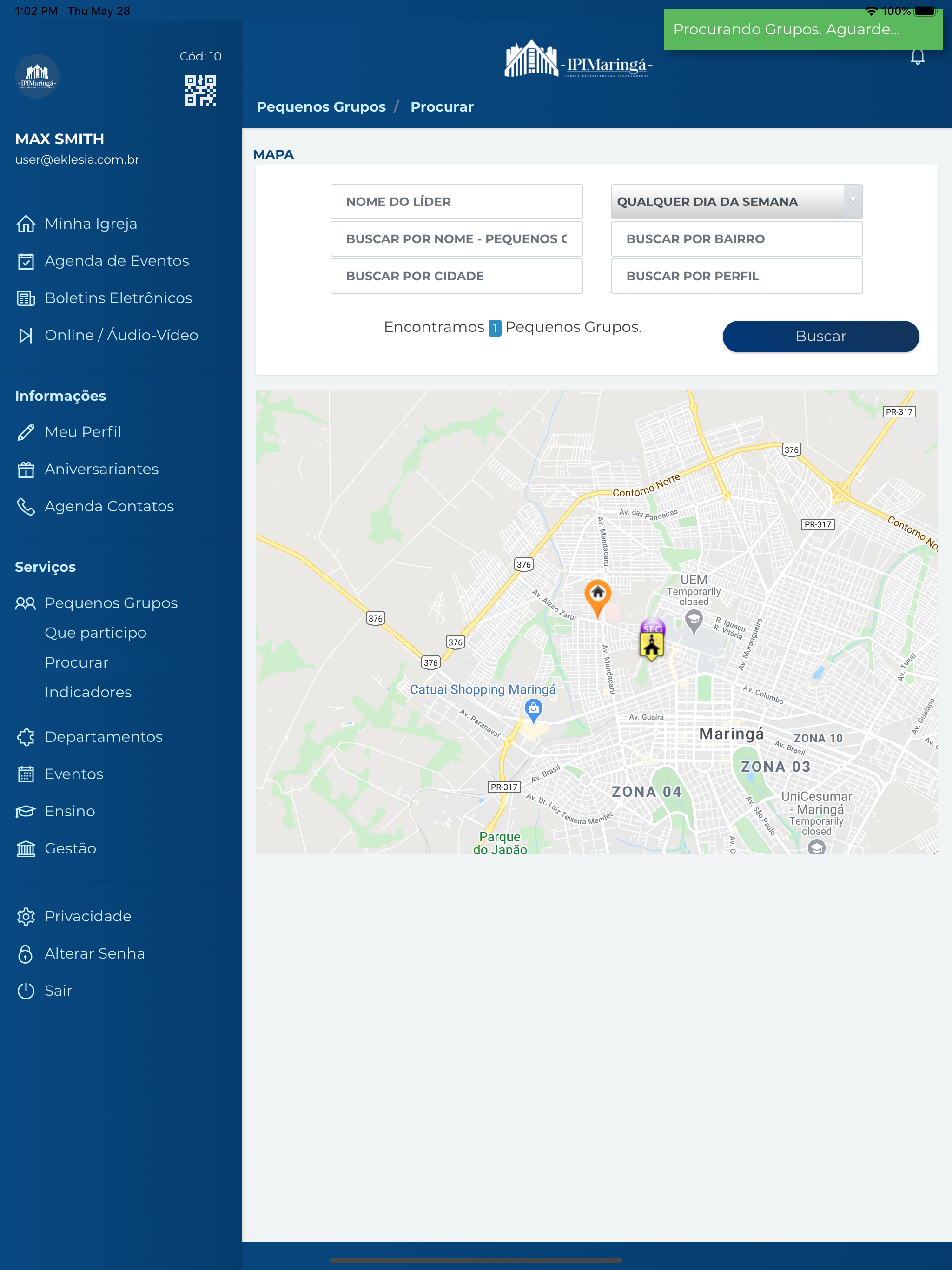Open Gestão section

71,848
